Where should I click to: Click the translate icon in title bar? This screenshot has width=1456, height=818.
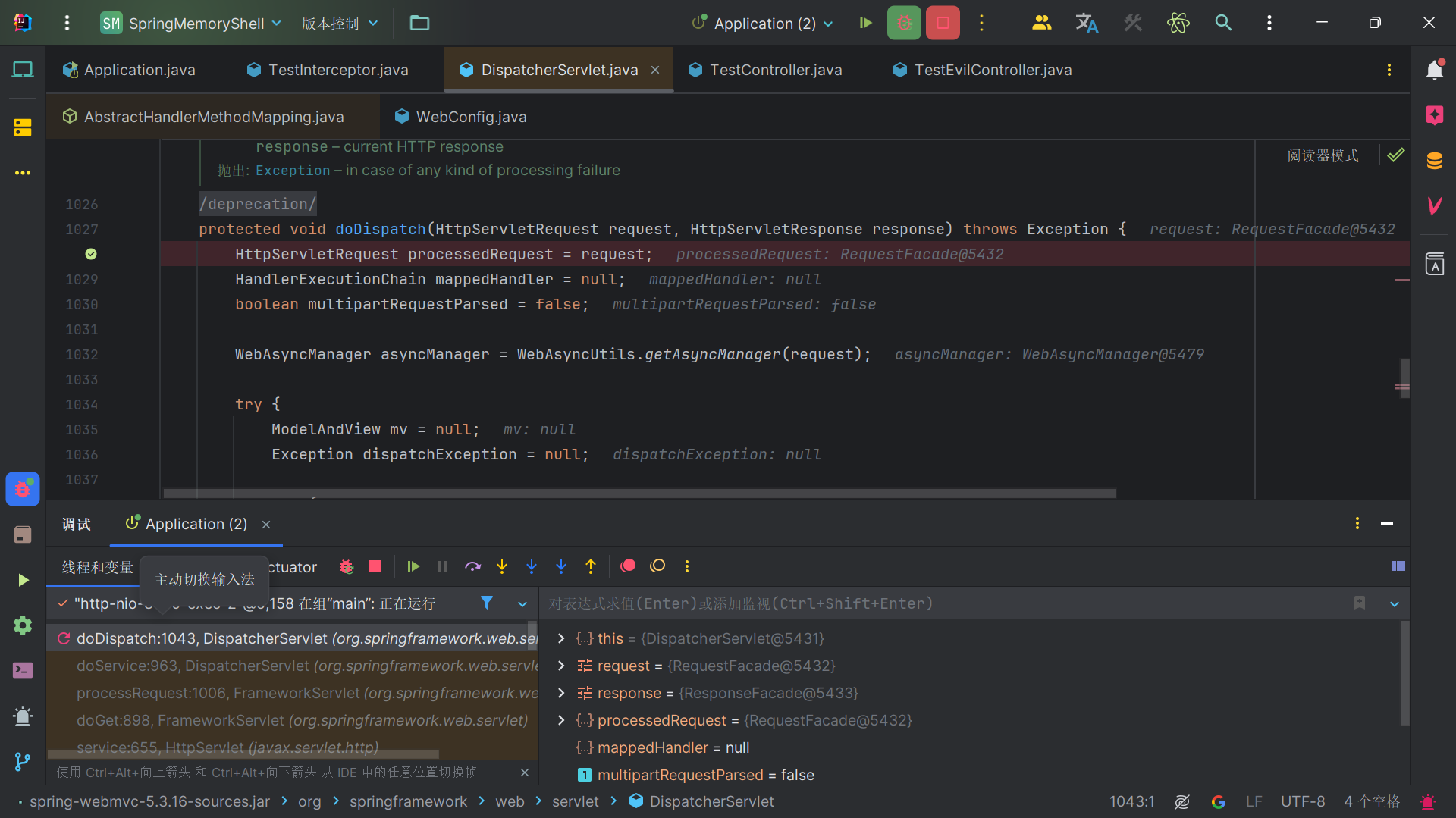(1087, 23)
